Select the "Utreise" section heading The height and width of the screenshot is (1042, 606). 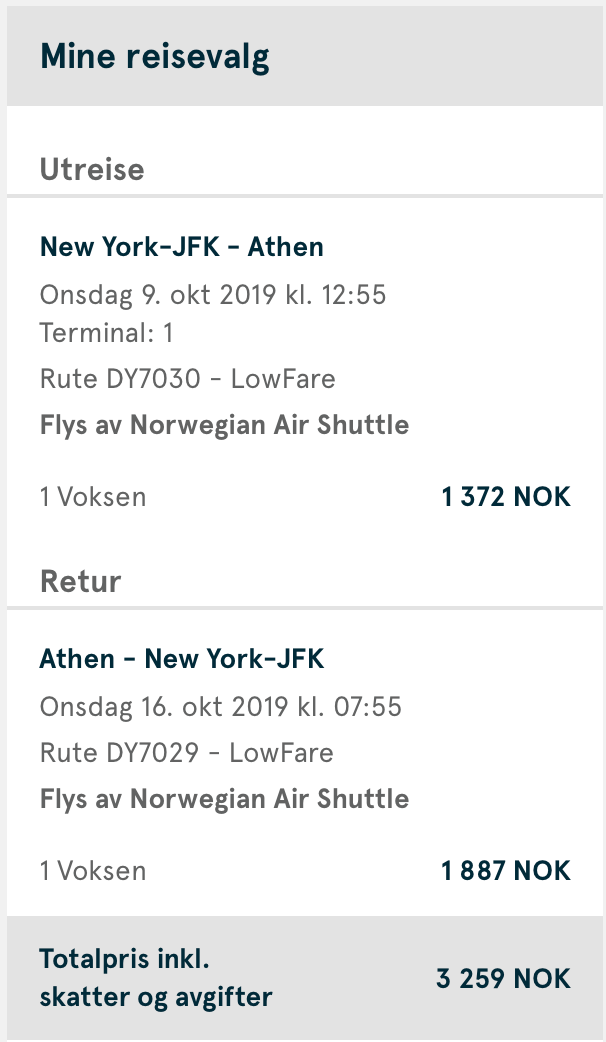(x=92, y=169)
